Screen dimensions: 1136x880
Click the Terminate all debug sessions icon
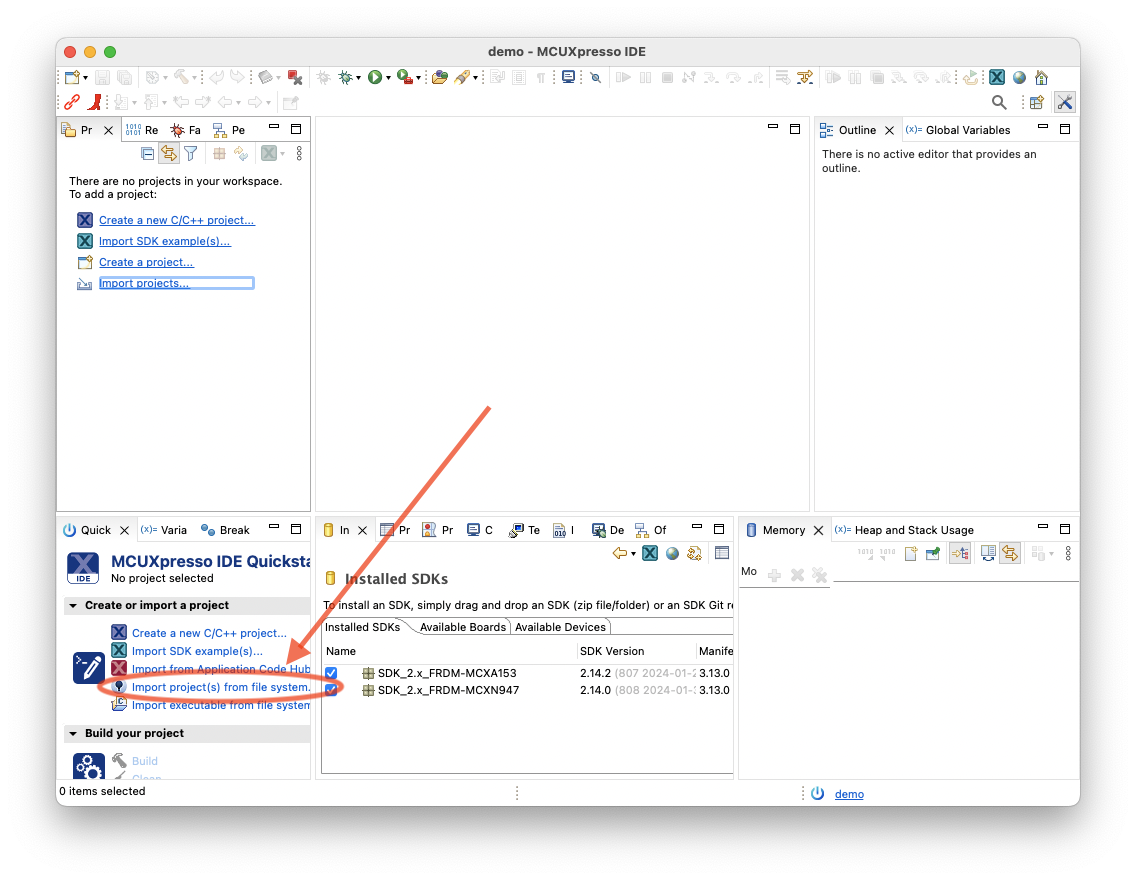point(294,77)
